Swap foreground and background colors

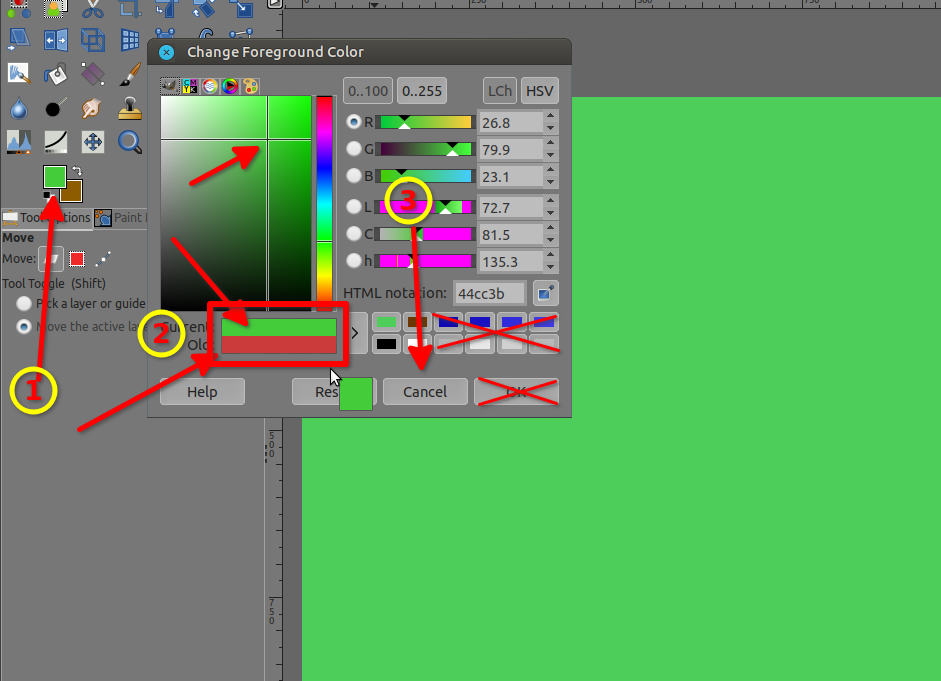(76, 172)
